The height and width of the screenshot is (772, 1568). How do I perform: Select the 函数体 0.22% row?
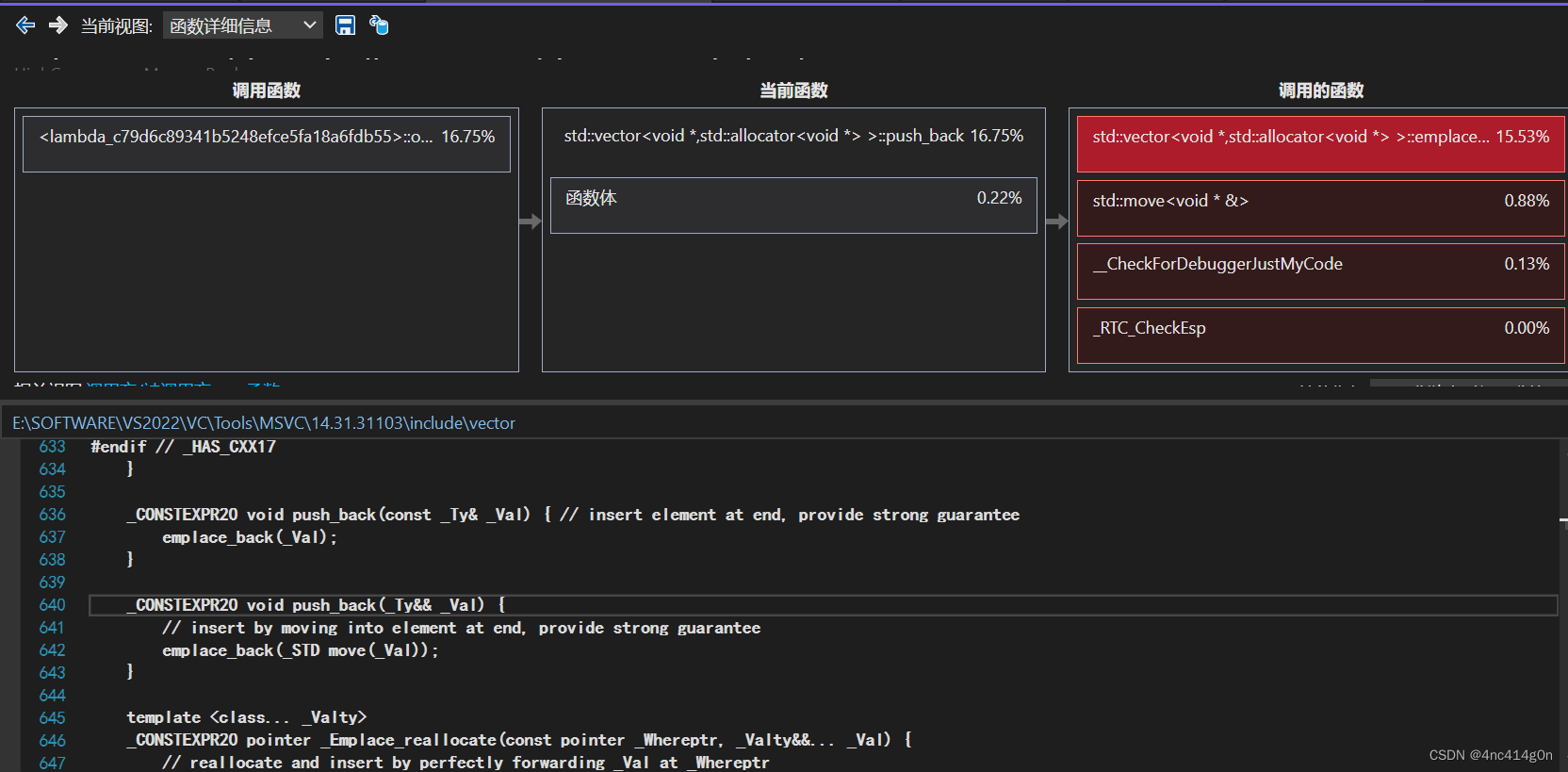coord(793,205)
